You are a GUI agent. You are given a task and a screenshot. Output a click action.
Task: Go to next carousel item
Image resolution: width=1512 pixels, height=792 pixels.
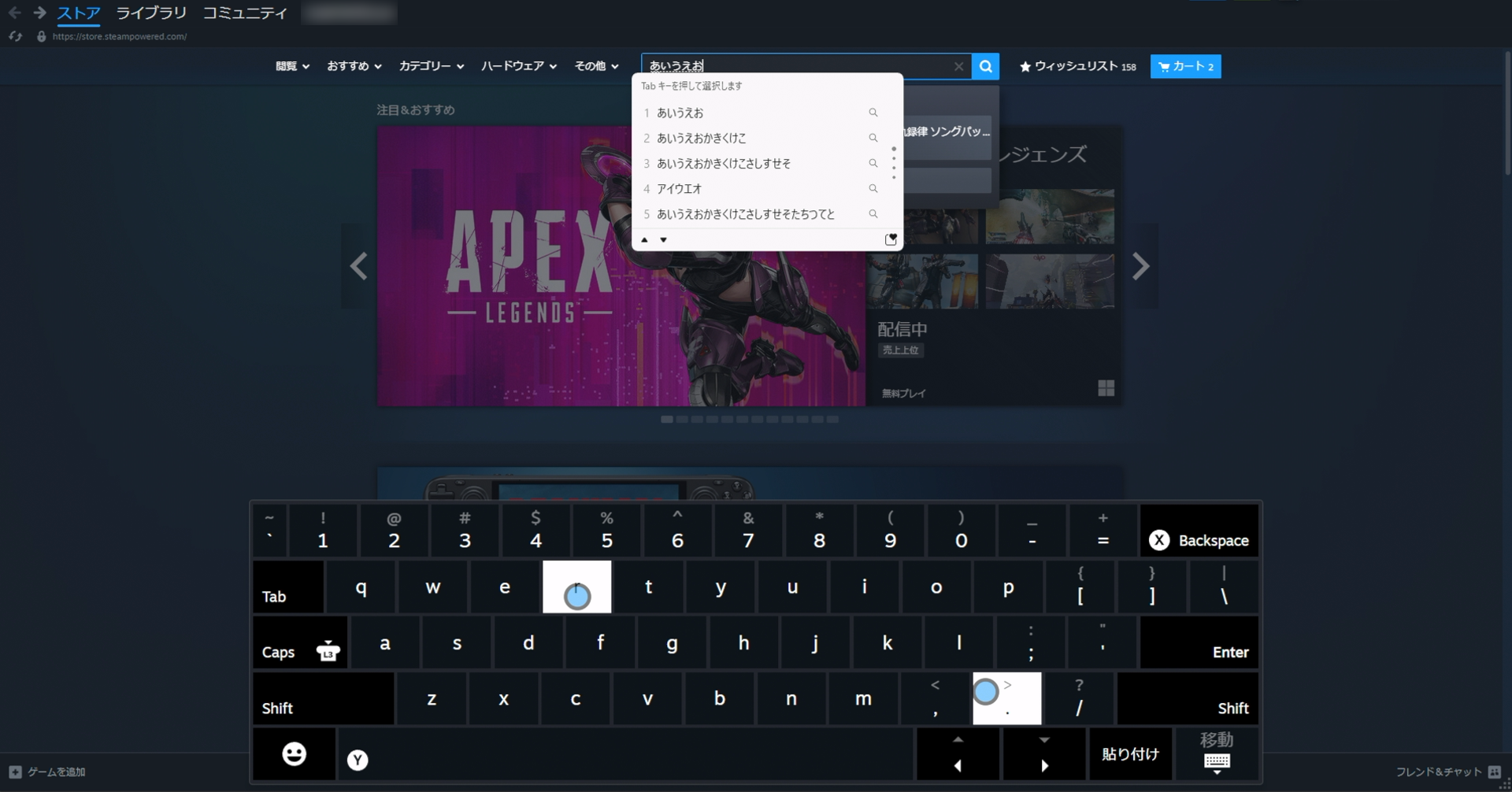pos(1141,266)
